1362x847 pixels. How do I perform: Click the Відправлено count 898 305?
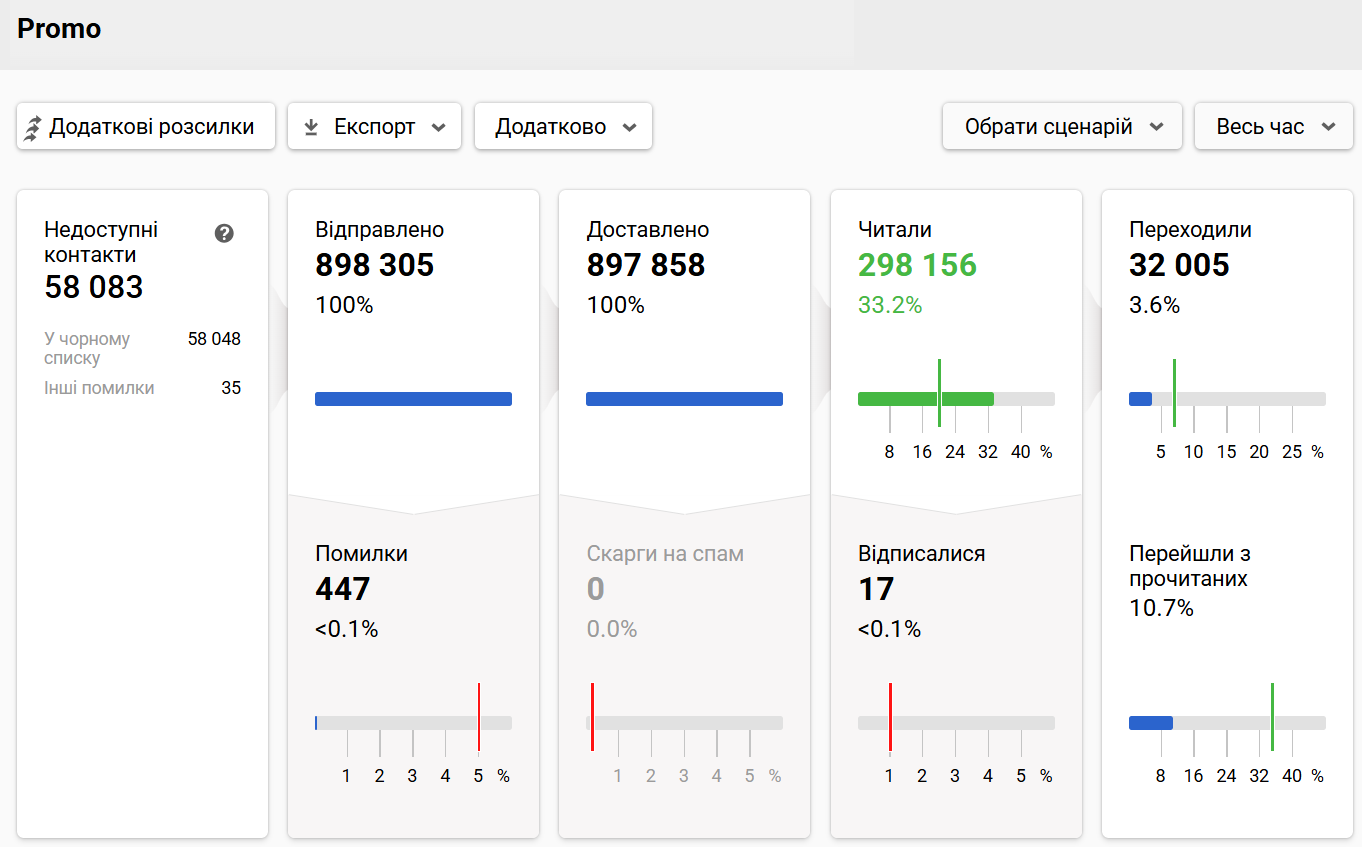[375, 265]
